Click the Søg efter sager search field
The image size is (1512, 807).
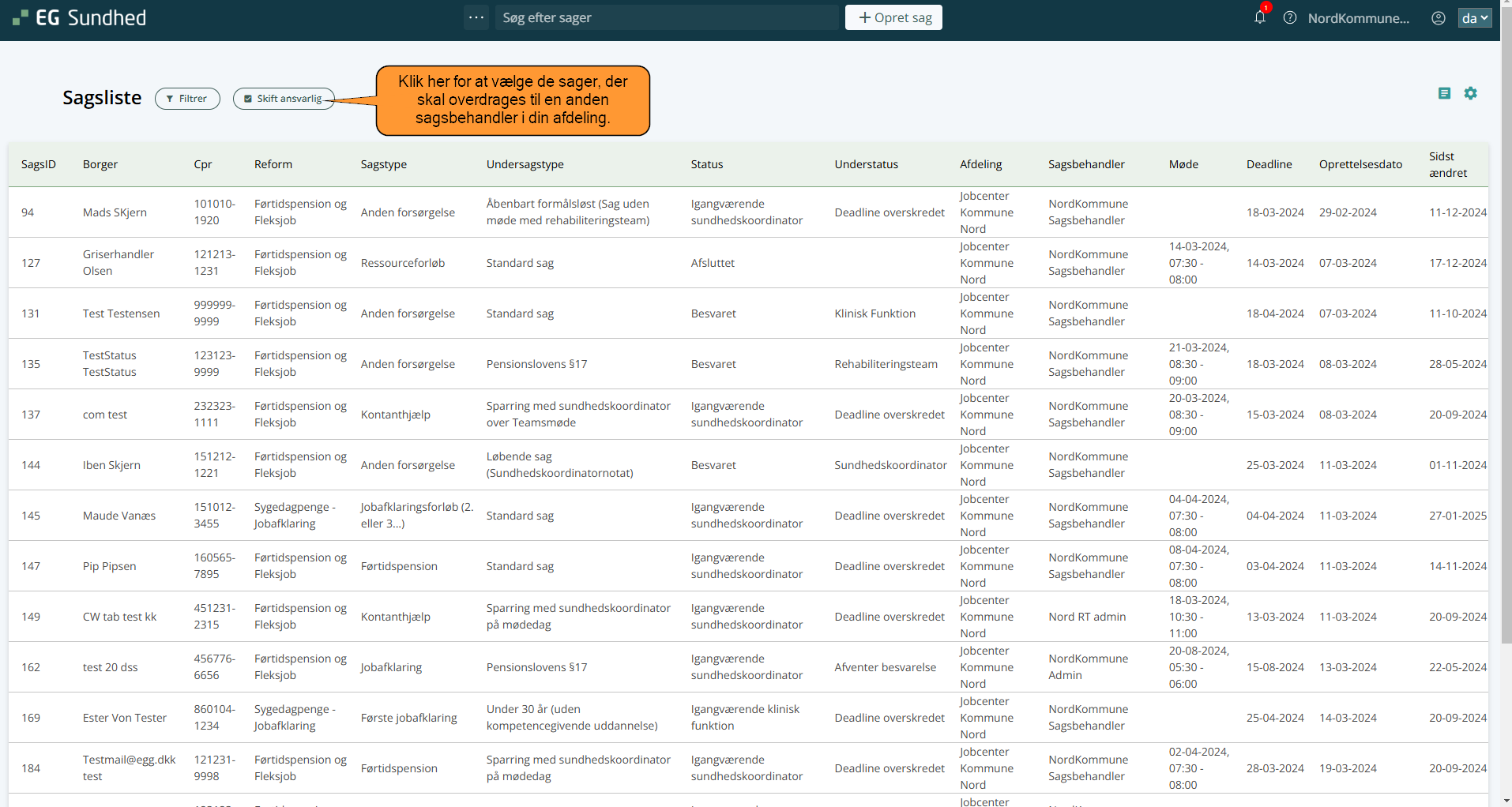[667, 17]
